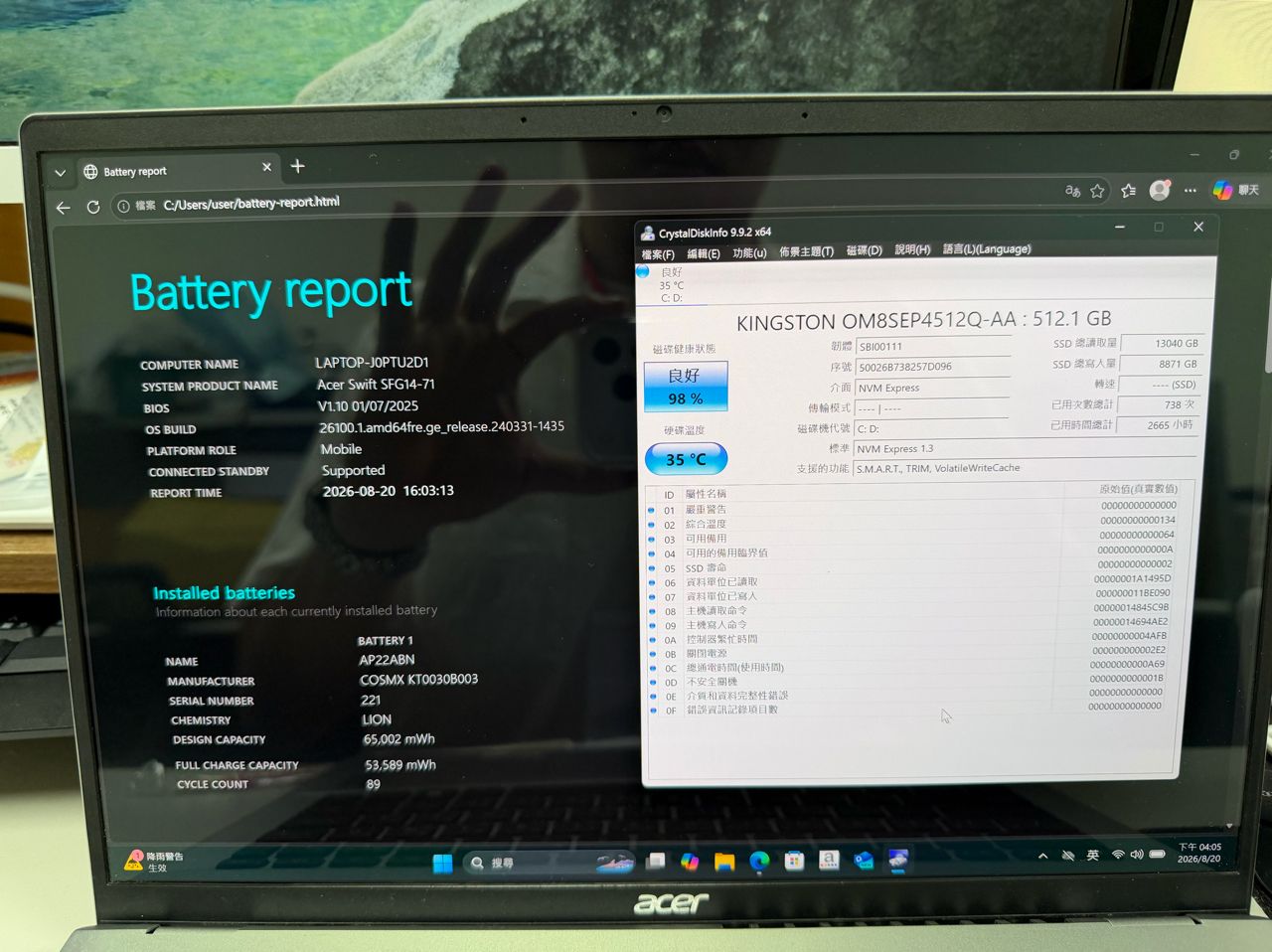This screenshot has height=952, width=1272.
Task: Open the Edge tab actions menu chevron
Action: pos(60,173)
